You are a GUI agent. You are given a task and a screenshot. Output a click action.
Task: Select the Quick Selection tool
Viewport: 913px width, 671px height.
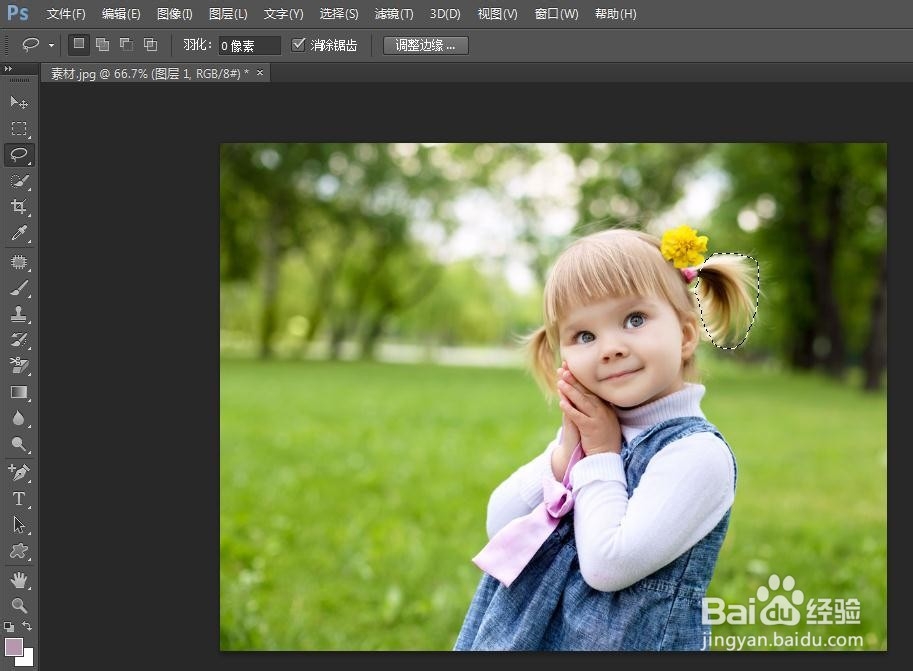(19, 181)
